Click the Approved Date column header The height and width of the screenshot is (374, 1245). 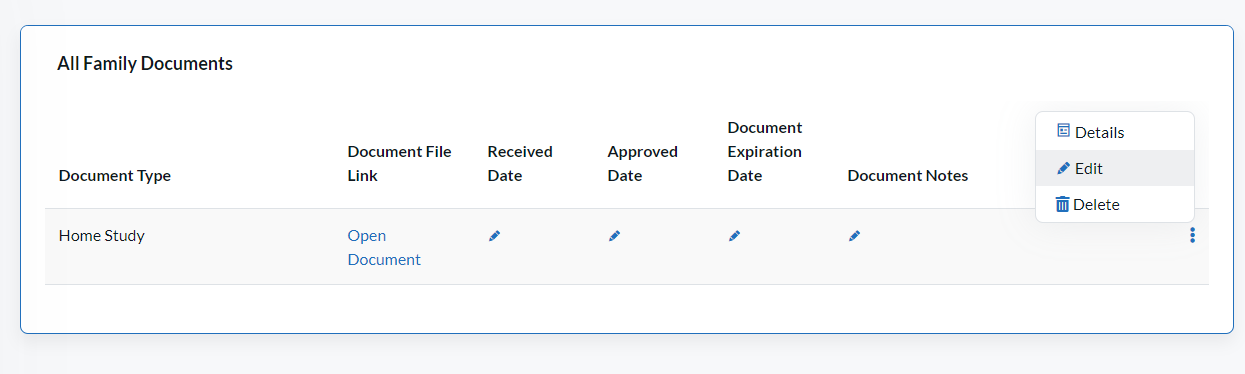642,164
